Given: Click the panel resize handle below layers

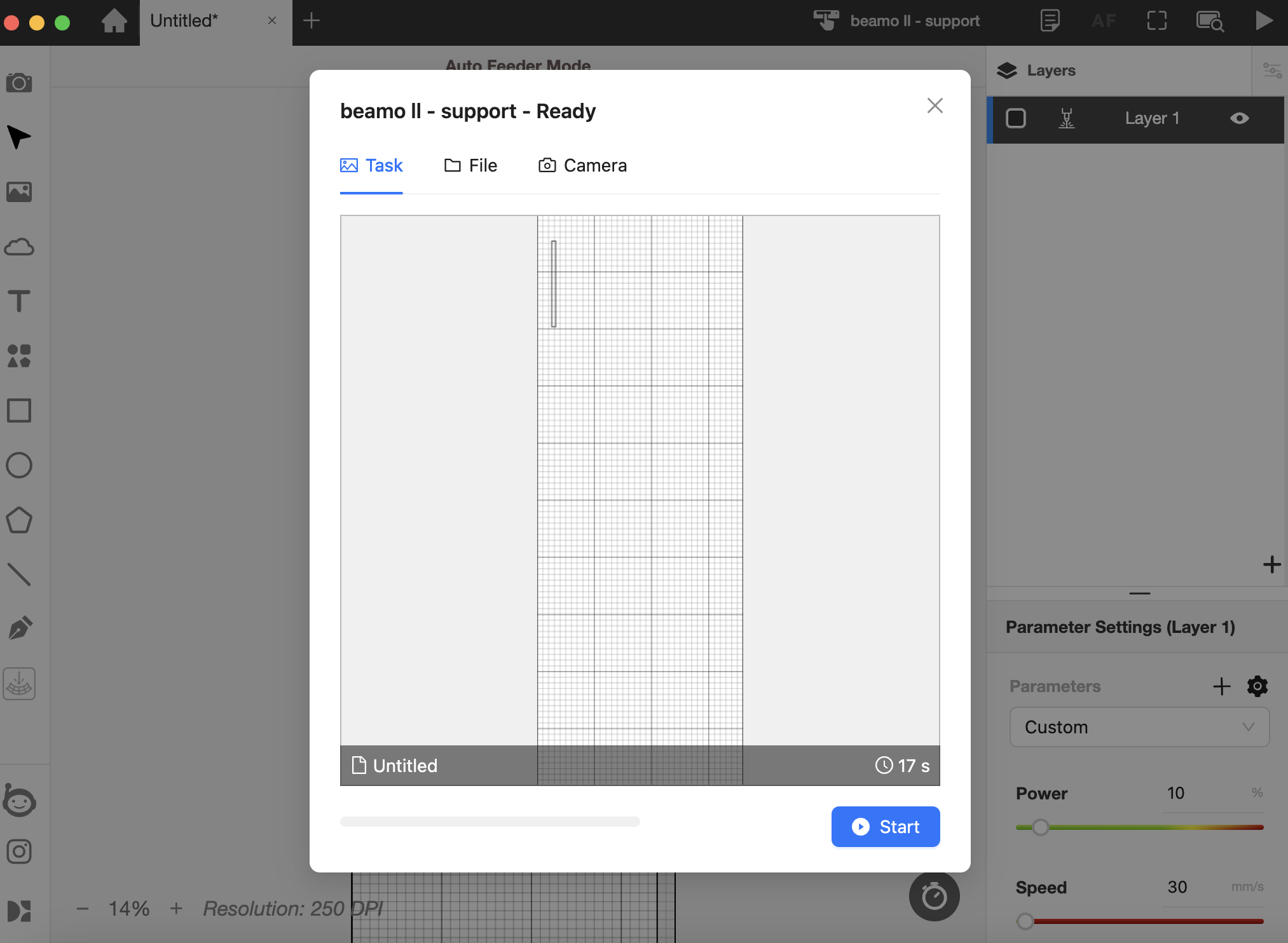Looking at the screenshot, I should tap(1139, 594).
